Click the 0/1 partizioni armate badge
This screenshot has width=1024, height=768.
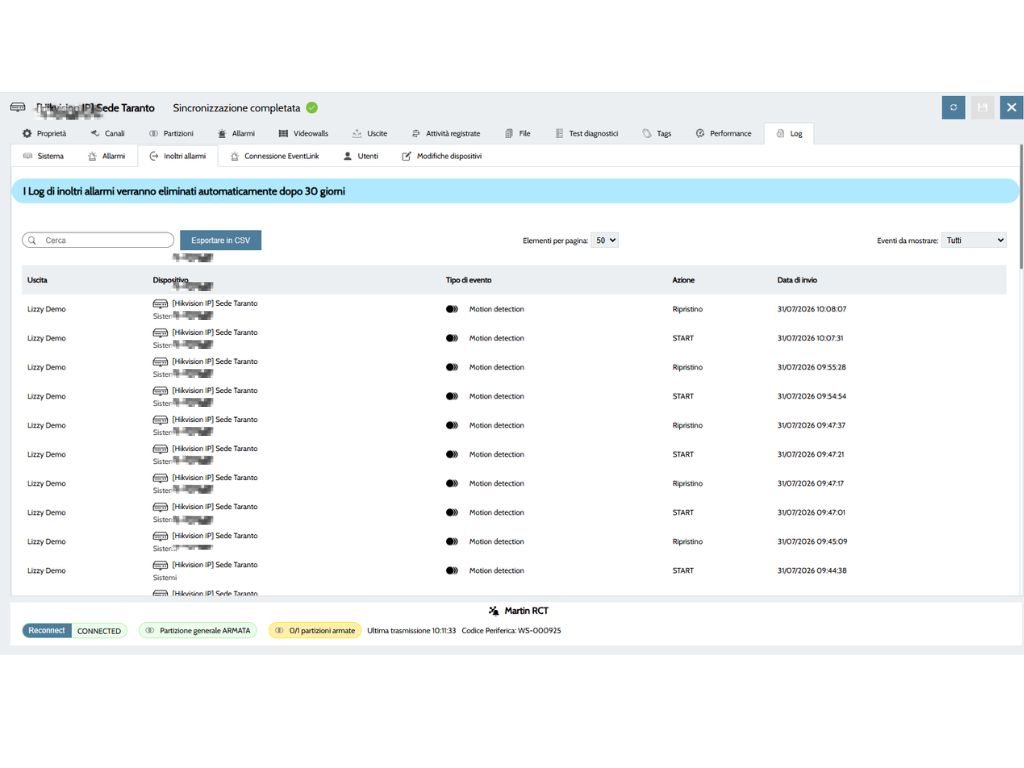(315, 631)
